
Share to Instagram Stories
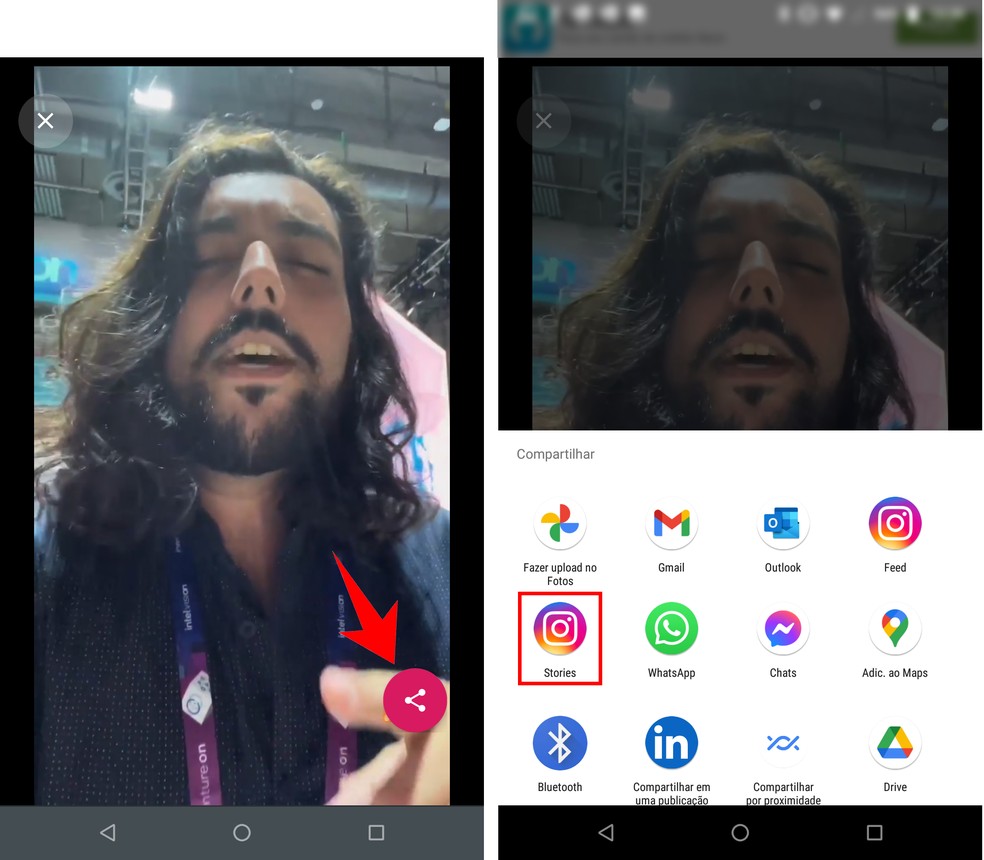[560, 638]
